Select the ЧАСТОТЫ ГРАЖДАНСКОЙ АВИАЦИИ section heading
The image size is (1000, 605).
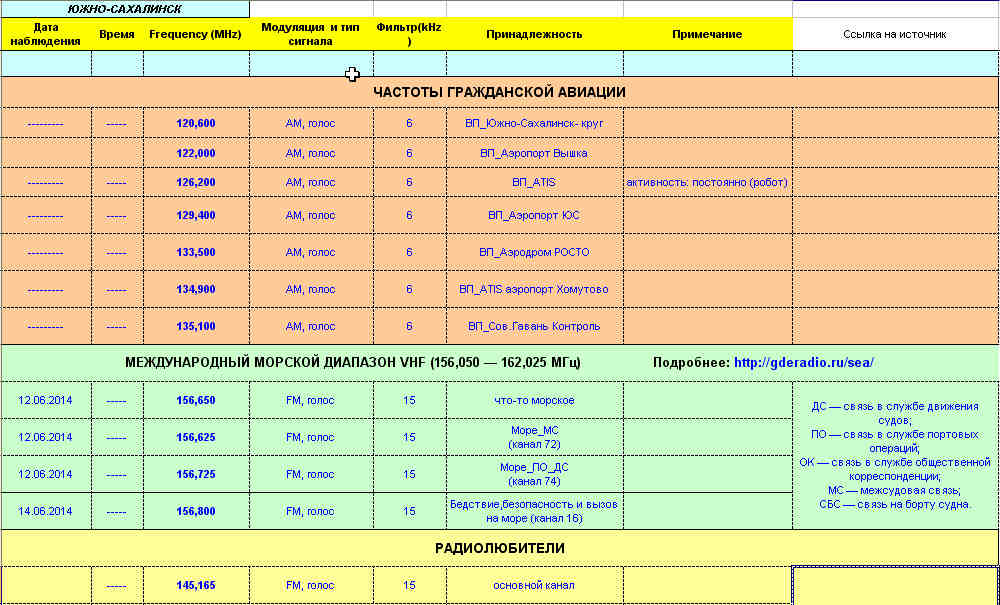(500, 92)
